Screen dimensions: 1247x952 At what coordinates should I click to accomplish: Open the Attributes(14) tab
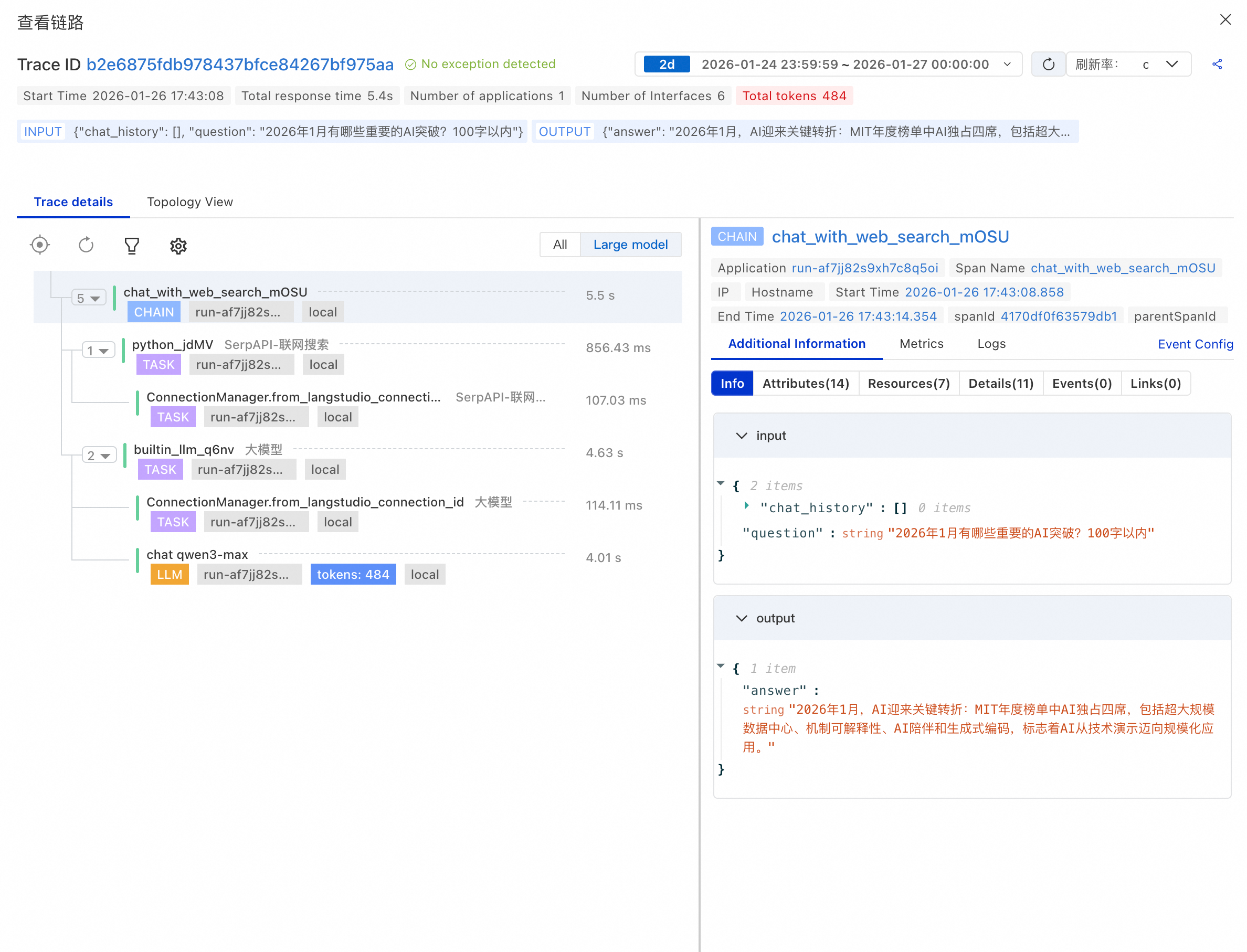coord(805,383)
